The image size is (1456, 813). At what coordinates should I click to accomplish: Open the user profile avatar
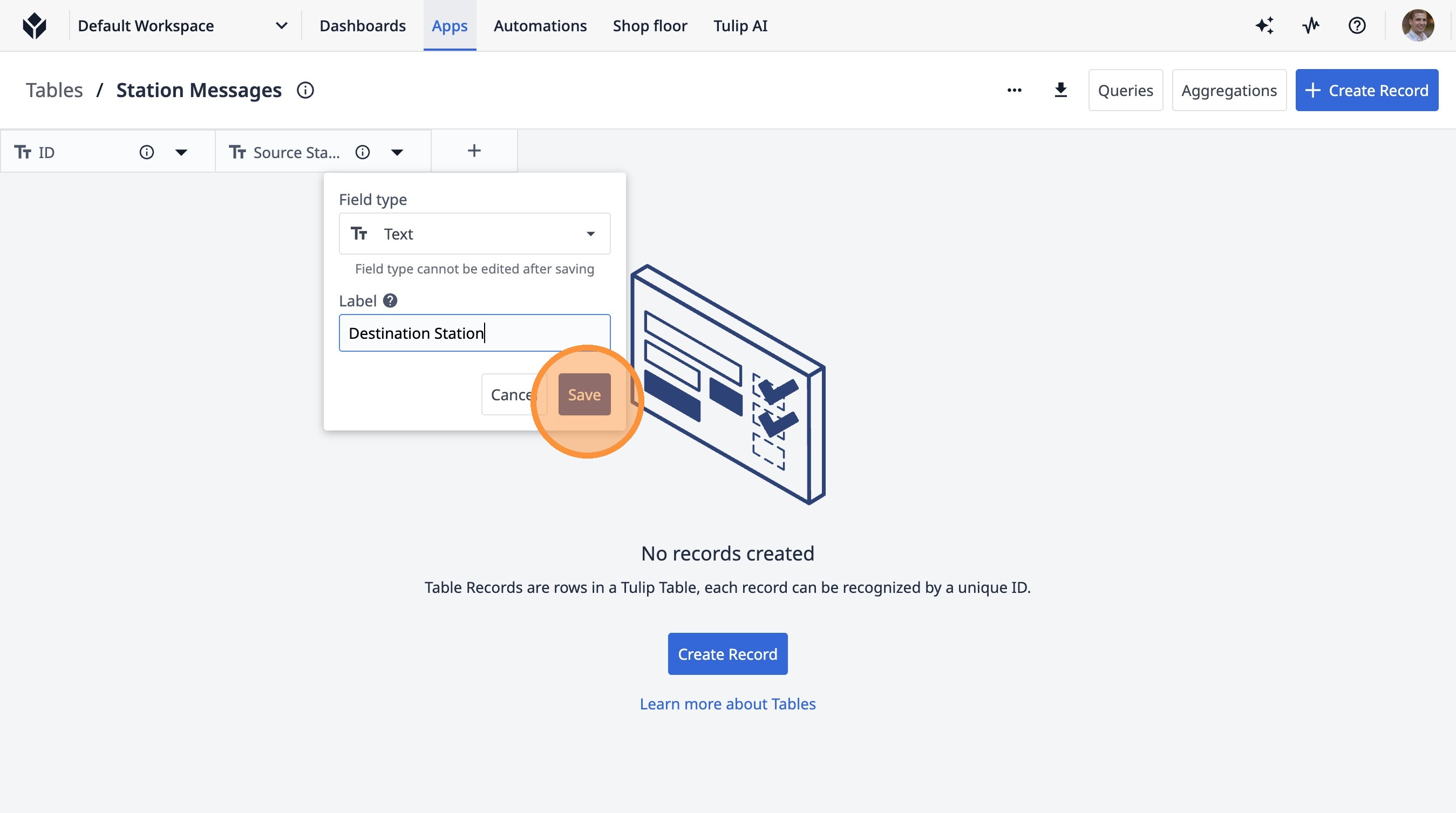coord(1417,25)
